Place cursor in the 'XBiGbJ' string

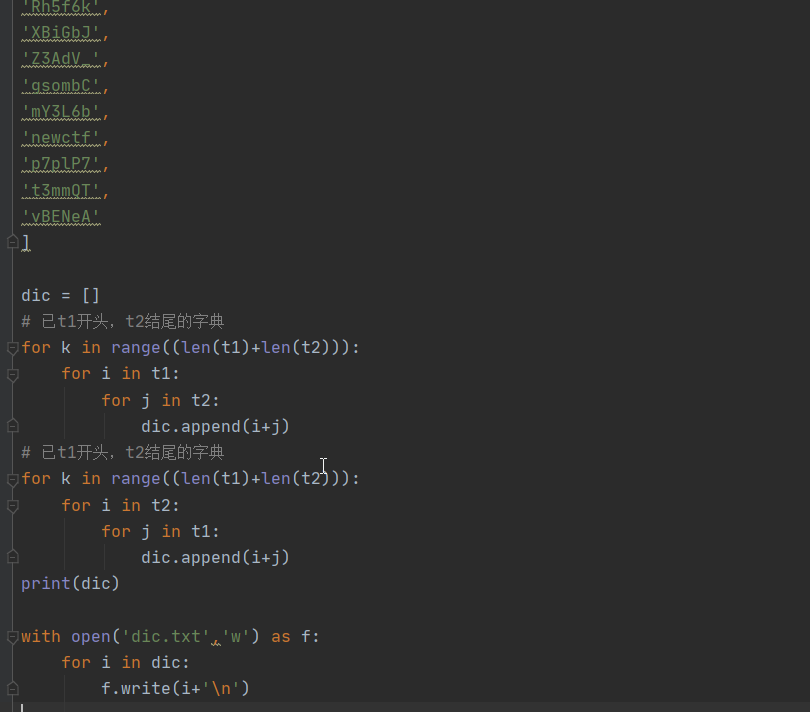(x=61, y=33)
